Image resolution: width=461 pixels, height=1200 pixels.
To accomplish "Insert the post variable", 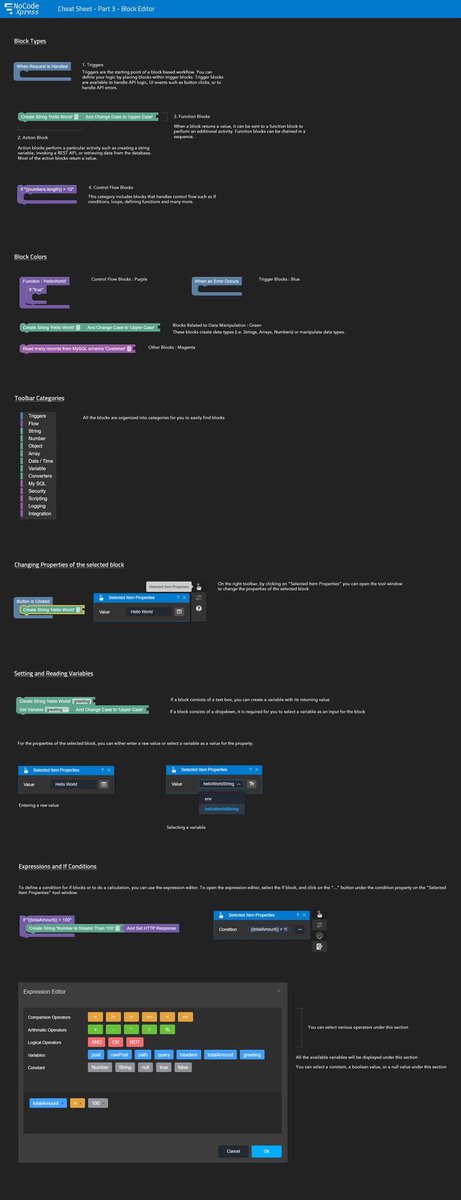I will click(96, 1055).
